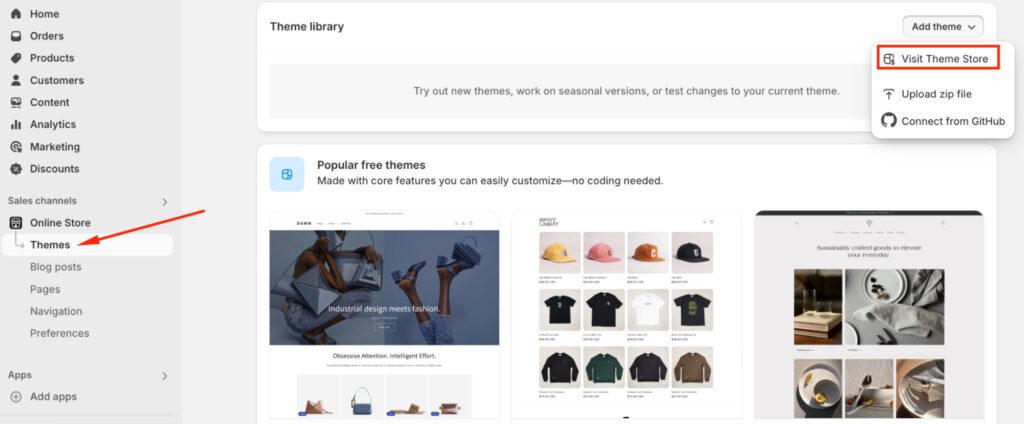
Task: Expand the Apps section chevron
Action: (165, 376)
